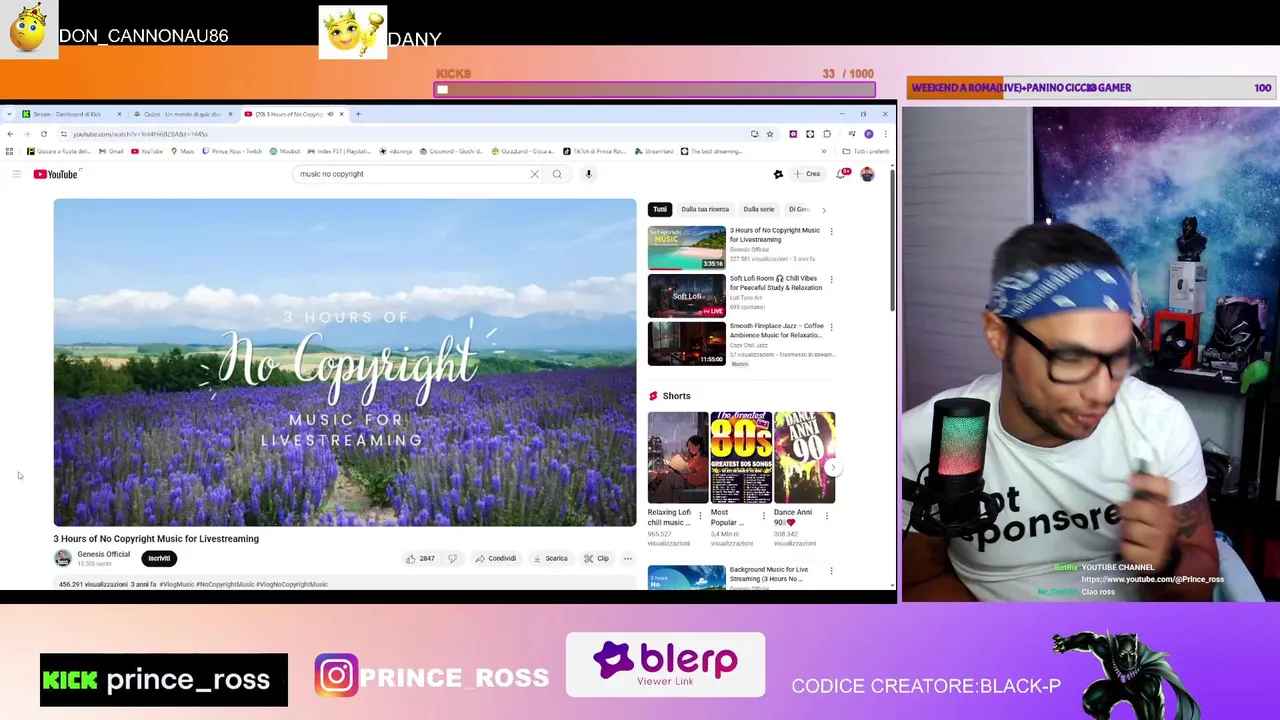
Task: Open Prince_Ross Twitch bookmark
Action: coord(232,152)
